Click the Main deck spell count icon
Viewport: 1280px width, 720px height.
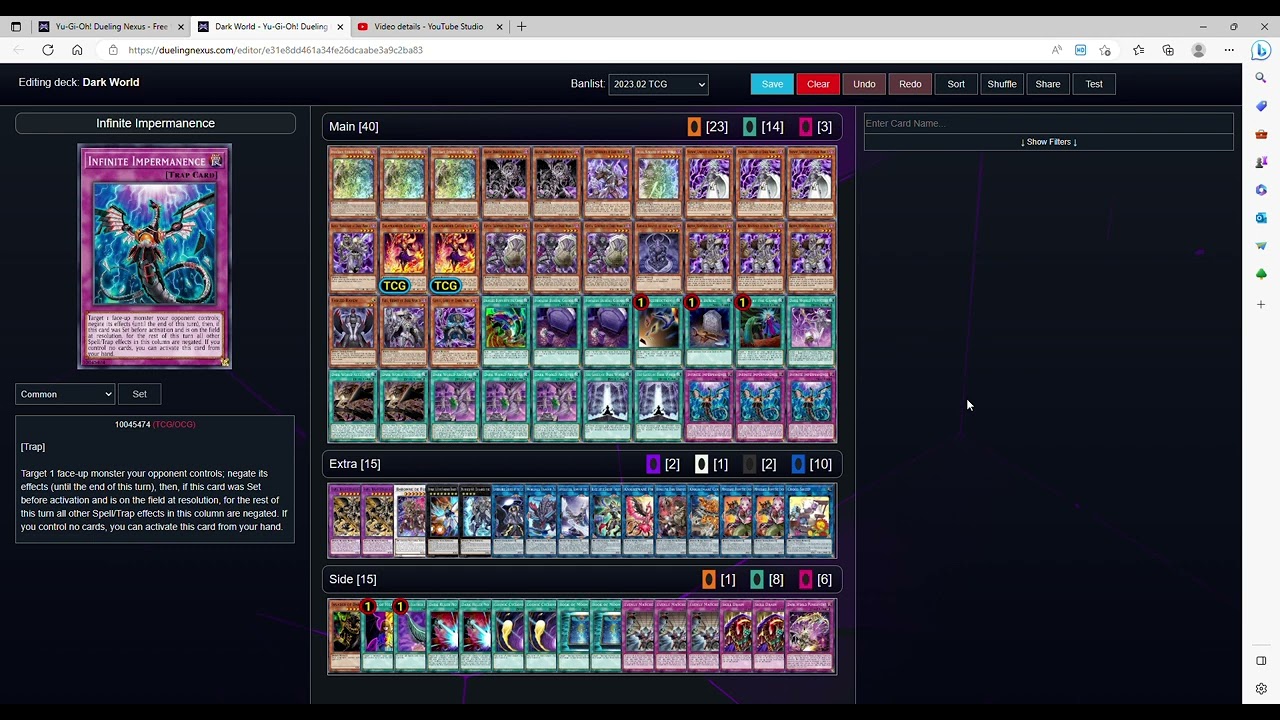750,127
